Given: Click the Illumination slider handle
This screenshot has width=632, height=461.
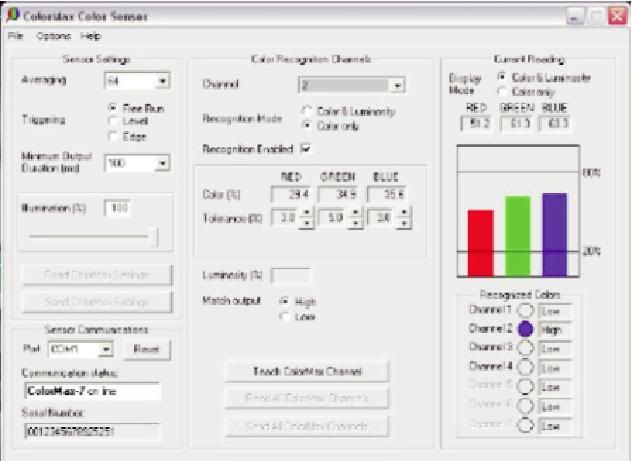Looking at the screenshot, I should (x=154, y=237).
